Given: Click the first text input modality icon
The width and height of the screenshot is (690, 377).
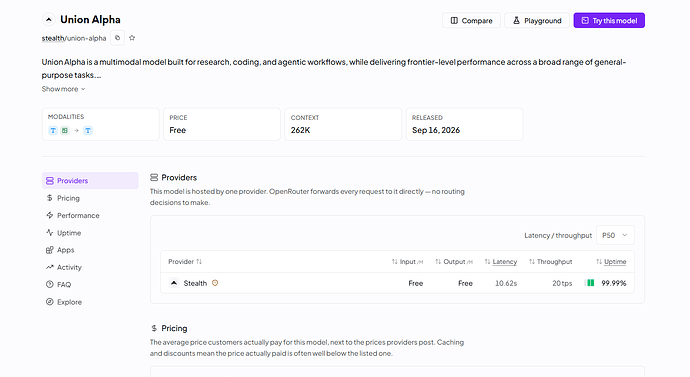Looking at the screenshot, I should tap(53, 130).
